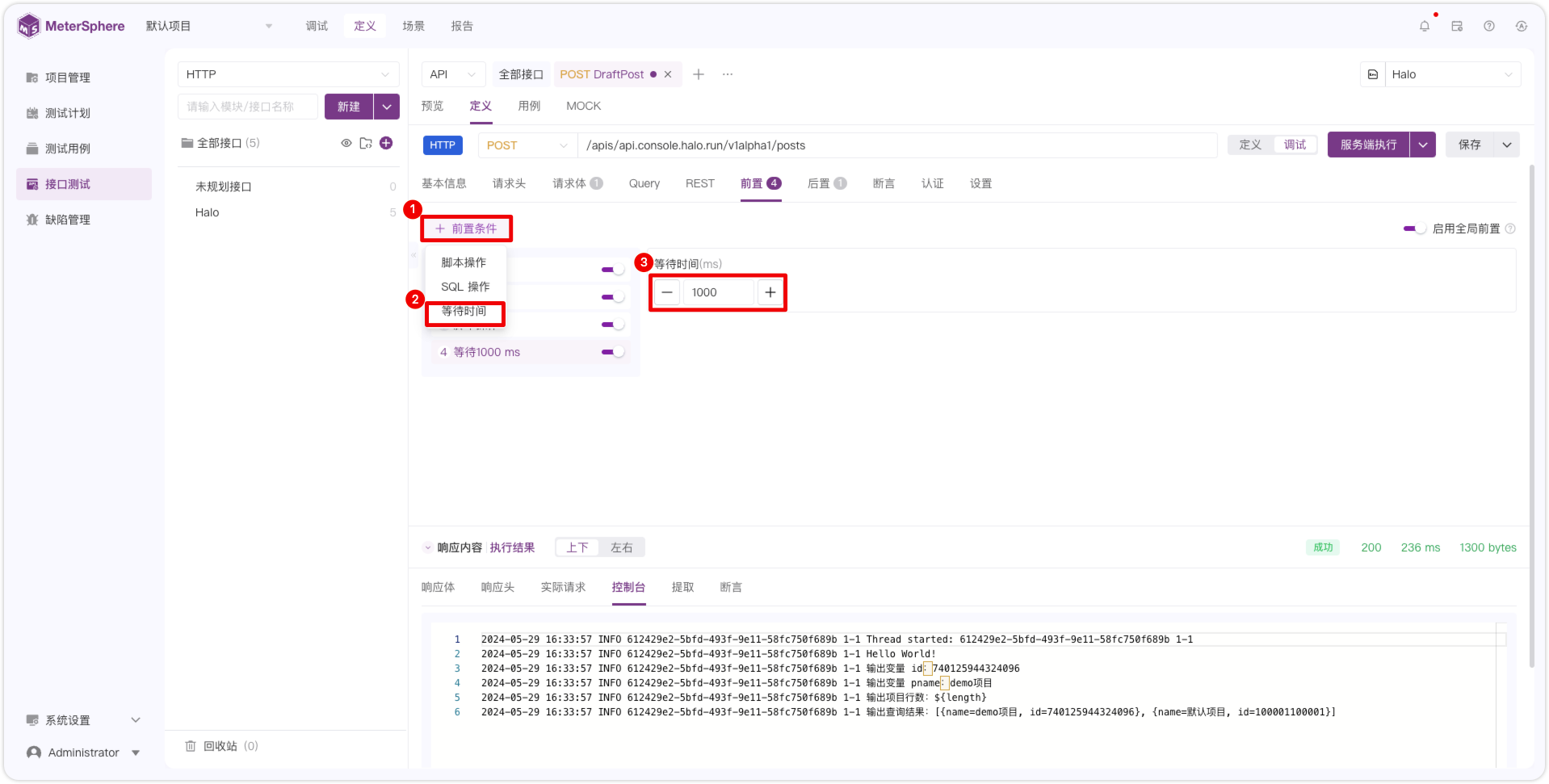Image resolution: width=1549 pixels, height=784 pixels.
Task: Click the 前置条件 add button
Action: coord(466,228)
